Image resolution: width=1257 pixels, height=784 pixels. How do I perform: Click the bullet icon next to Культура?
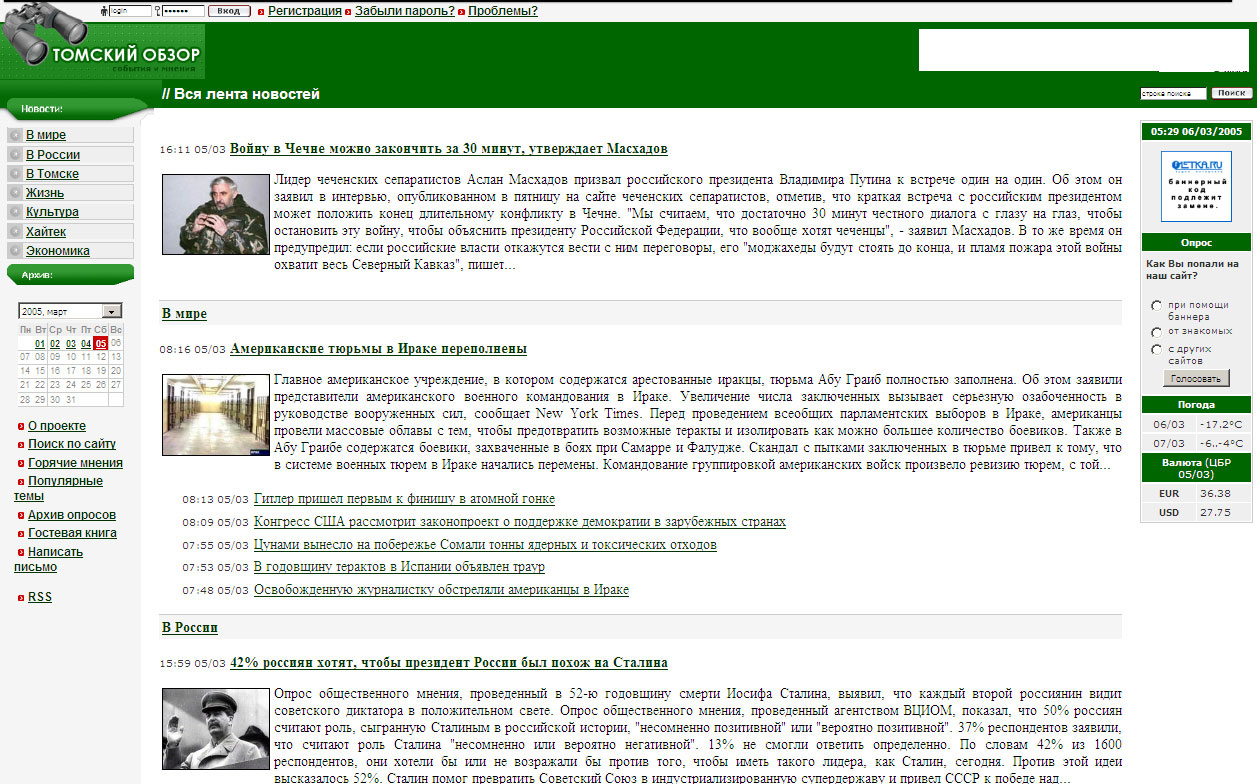pyautogui.click(x=15, y=212)
